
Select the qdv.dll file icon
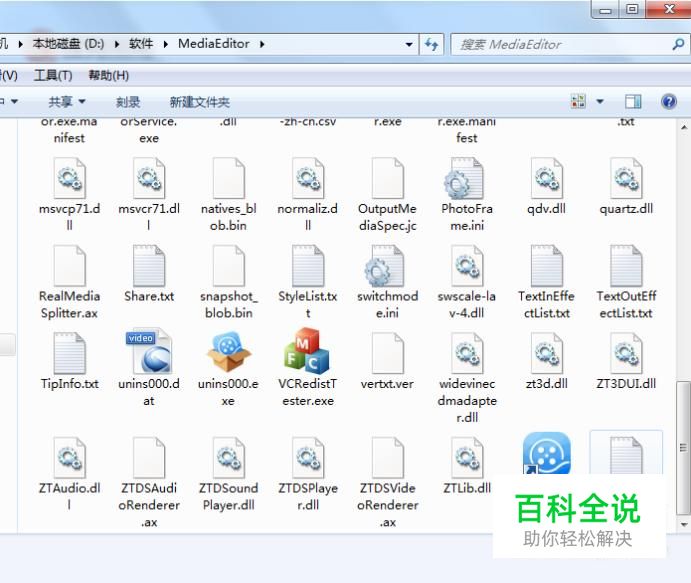click(546, 178)
